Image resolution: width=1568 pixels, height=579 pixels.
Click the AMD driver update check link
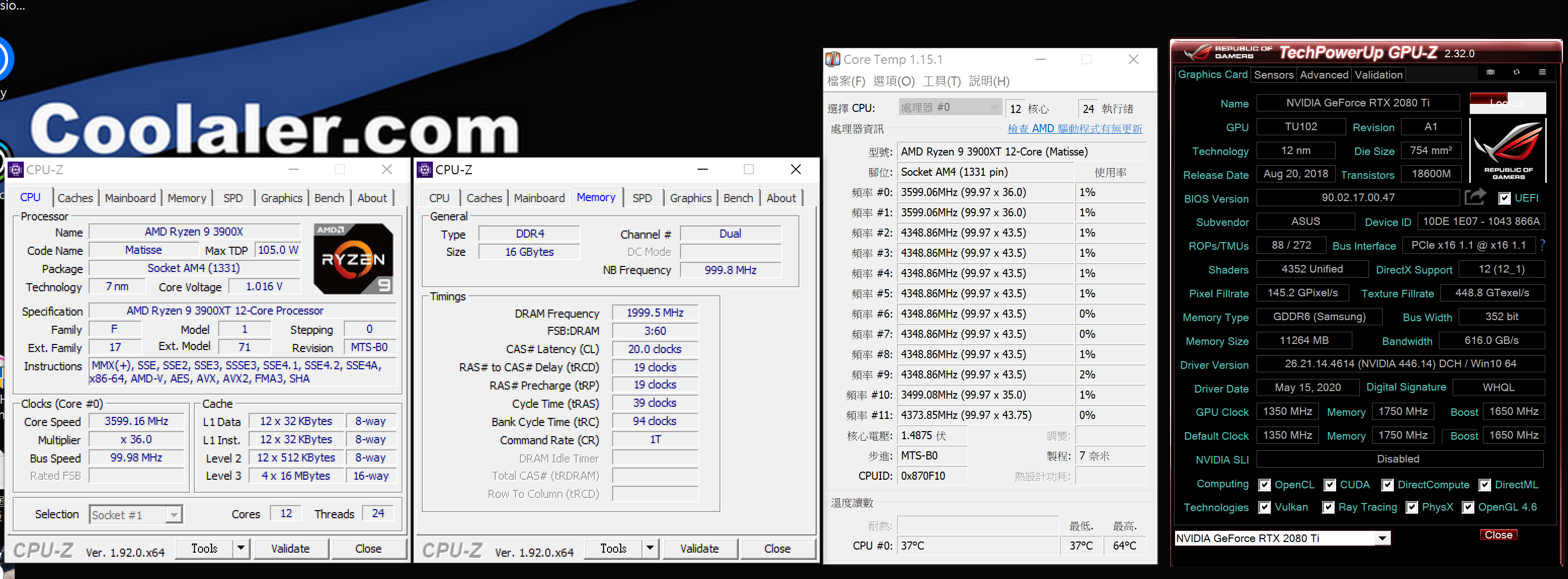[x=1075, y=129]
